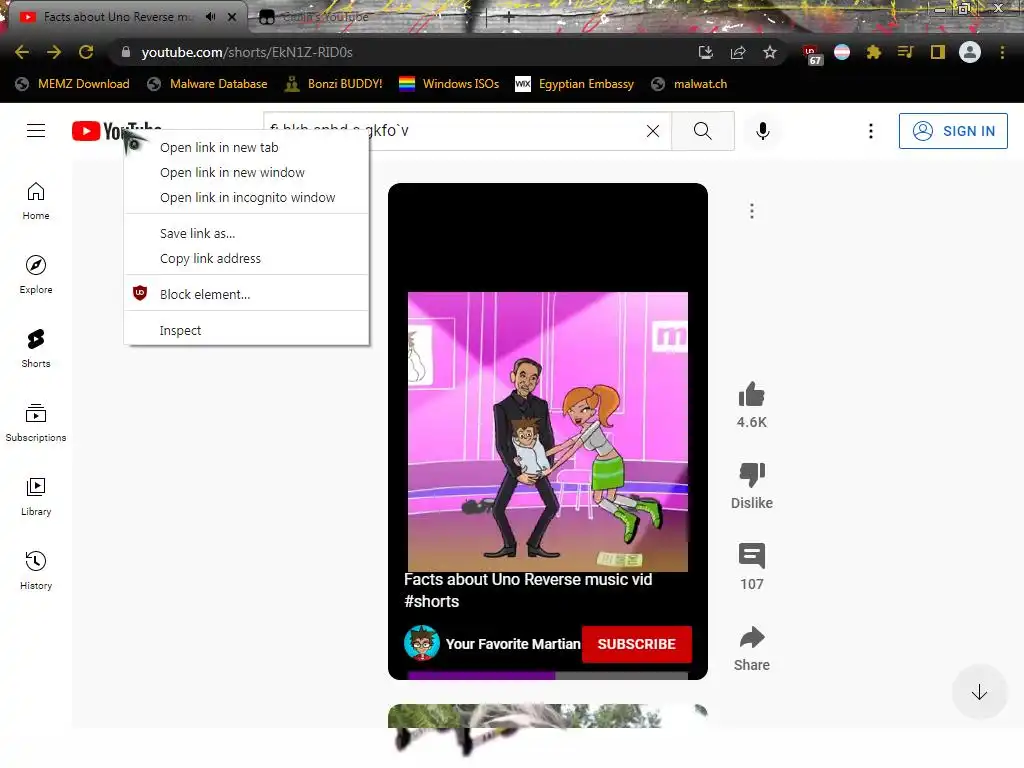
Task: Open the Your Favorite Martian channel avatar
Action: coord(421,643)
